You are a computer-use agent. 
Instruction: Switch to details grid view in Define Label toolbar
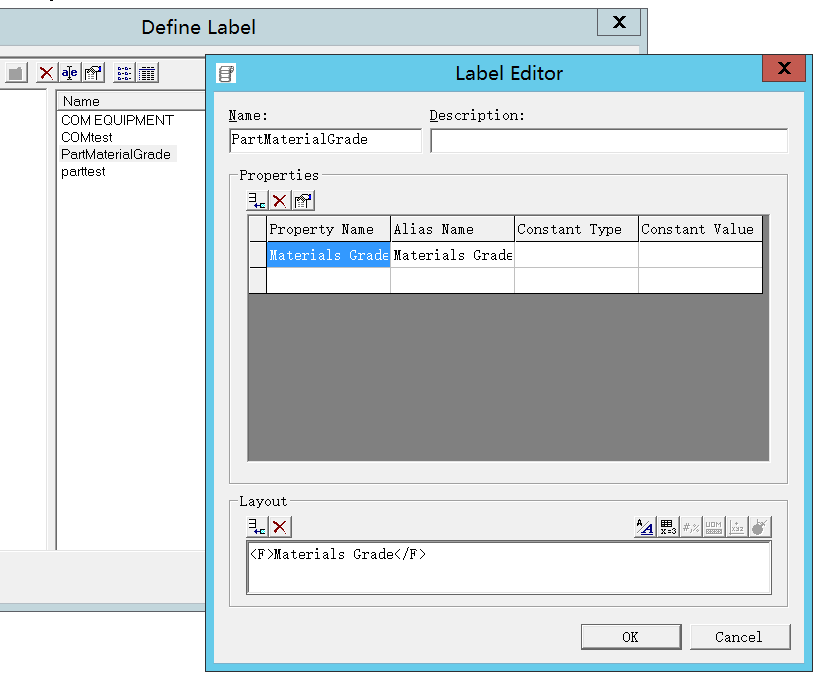pyautogui.click(x=147, y=73)
